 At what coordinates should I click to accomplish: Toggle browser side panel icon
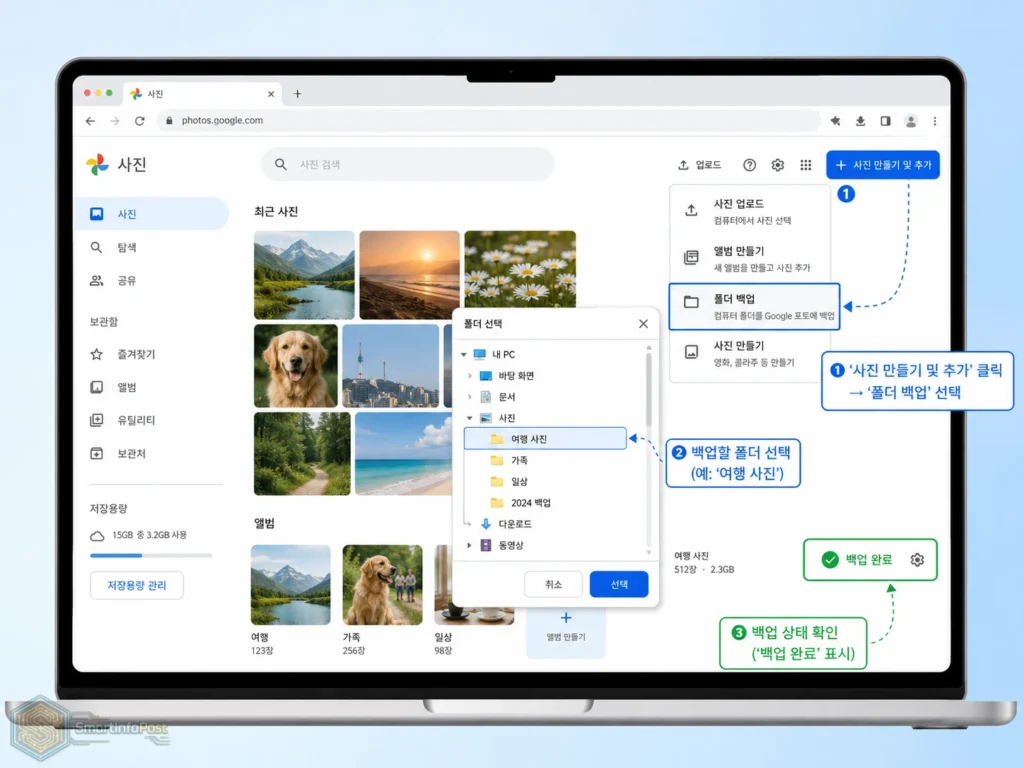tap(885, 121)
